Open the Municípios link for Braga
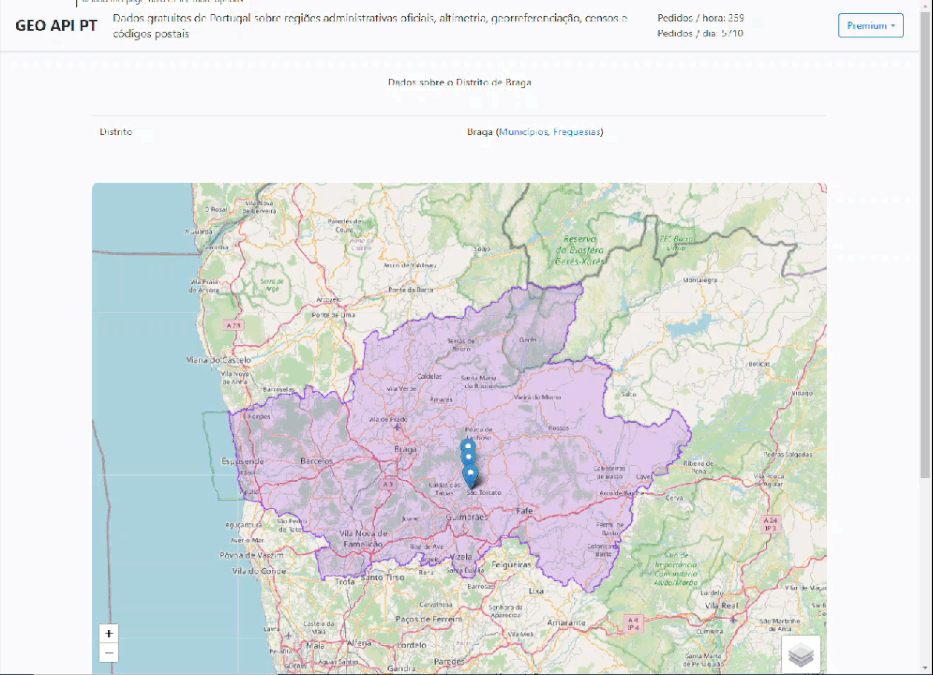 coord(523,132)
